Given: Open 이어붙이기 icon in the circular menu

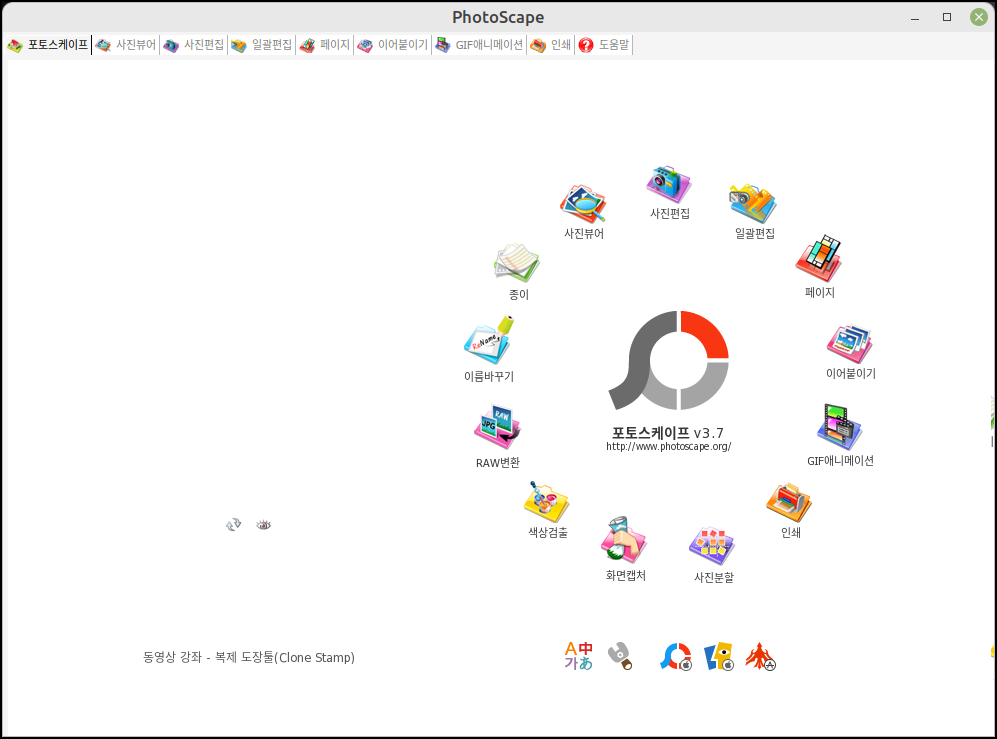Looking at the screenshot, I should pos(850,344).
